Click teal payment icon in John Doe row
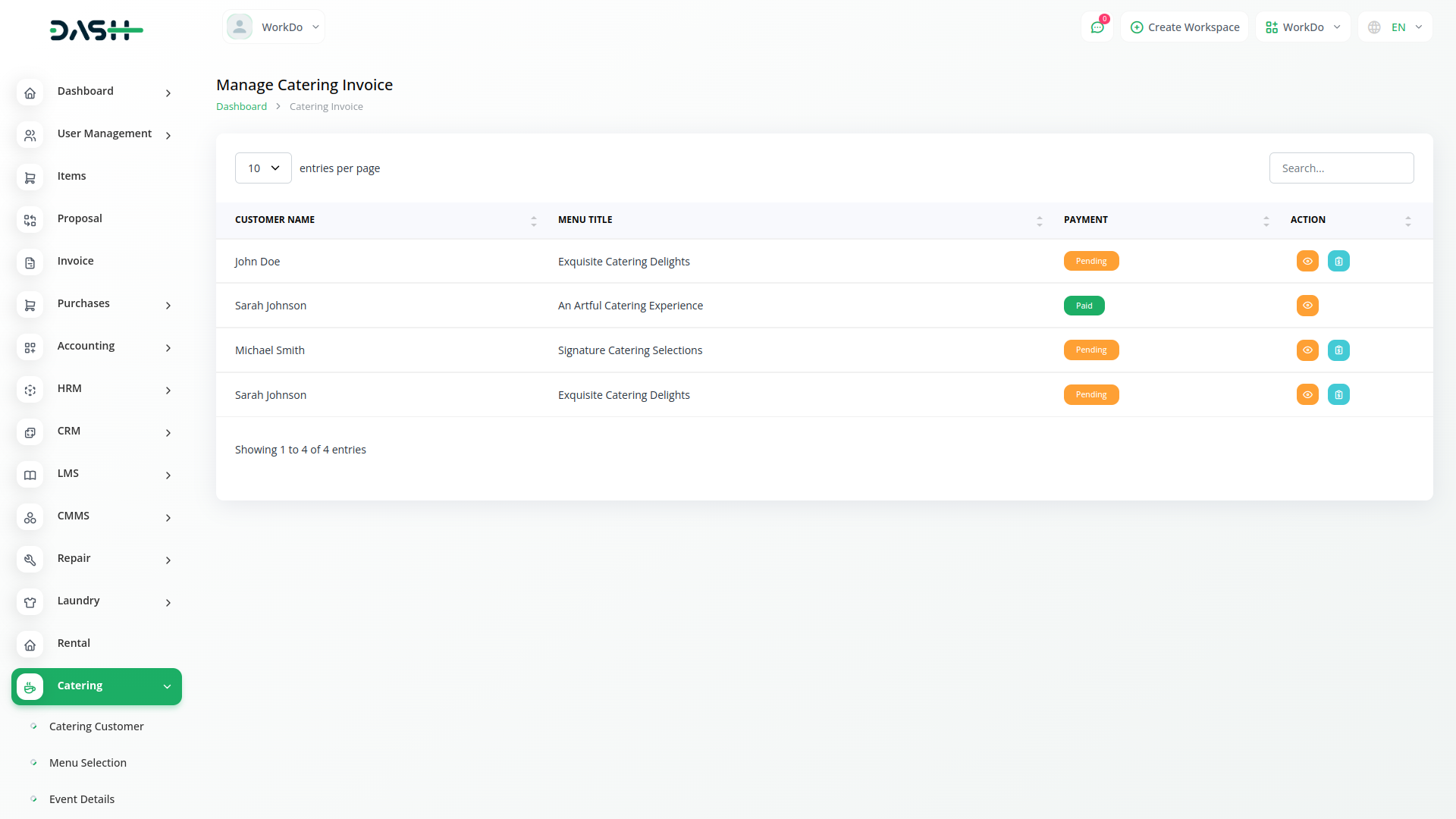1456x819 pixels. point(1338,261)
